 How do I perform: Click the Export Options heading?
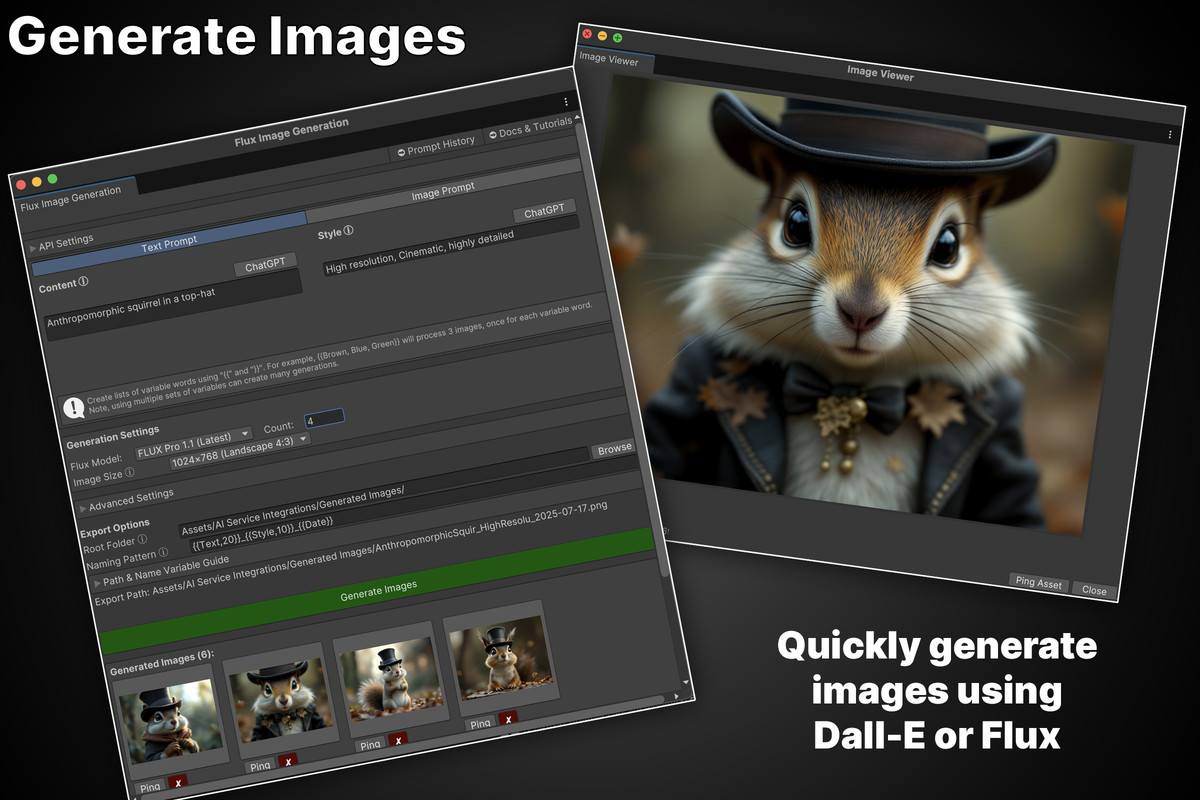pyautogui.click(x=115, y=529)
